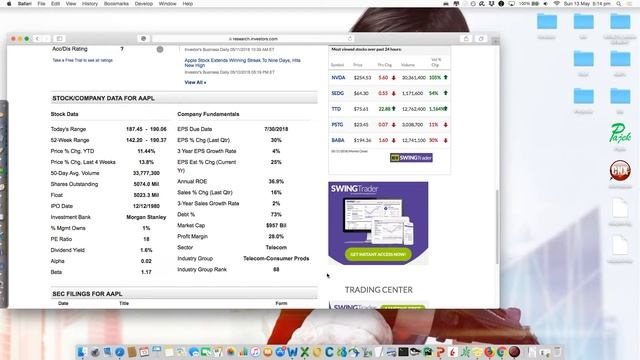Open Notification Center icon
Viewport: 640px width, 360px height.
point(629,4)
